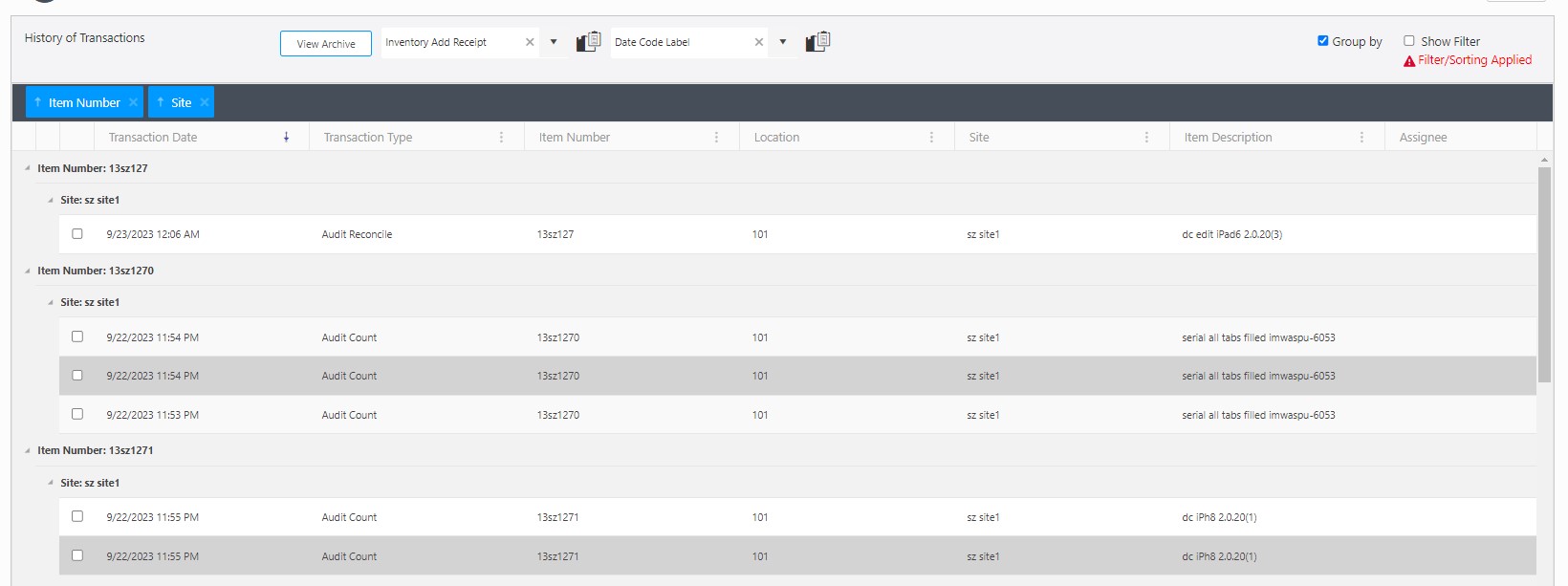Sort by the Transaction Date column header
Screen dimensions: 1568x586
click(153, 138)
